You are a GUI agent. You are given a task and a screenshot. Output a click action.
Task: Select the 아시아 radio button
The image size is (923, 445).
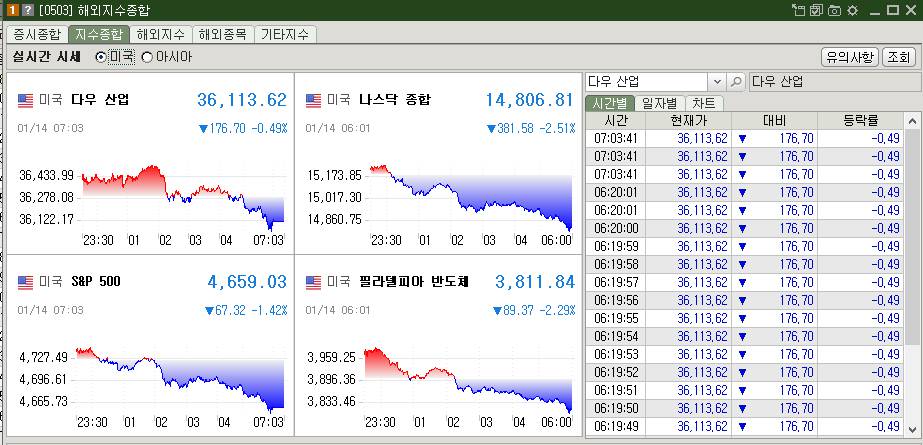(147, 57)
